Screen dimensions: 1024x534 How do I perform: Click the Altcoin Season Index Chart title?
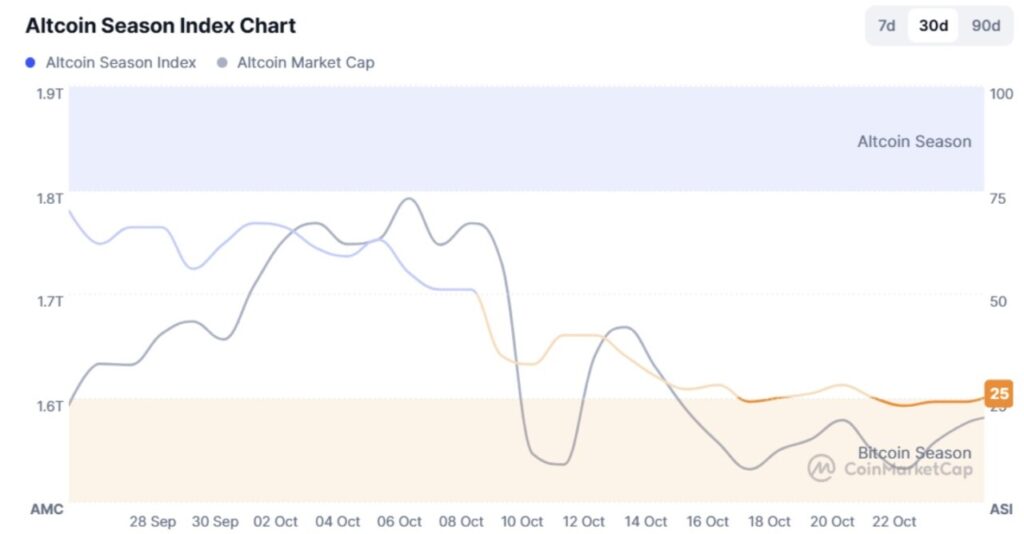pos(161,26)
